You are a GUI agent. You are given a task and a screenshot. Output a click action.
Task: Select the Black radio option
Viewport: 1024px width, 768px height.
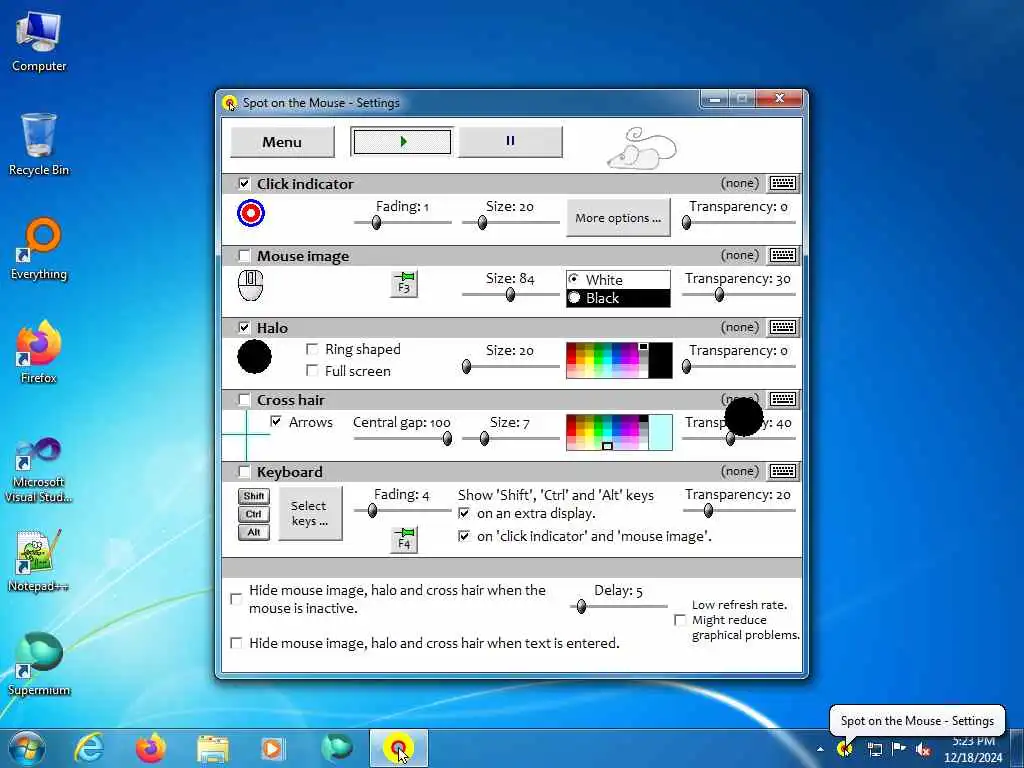click(574, 298)
